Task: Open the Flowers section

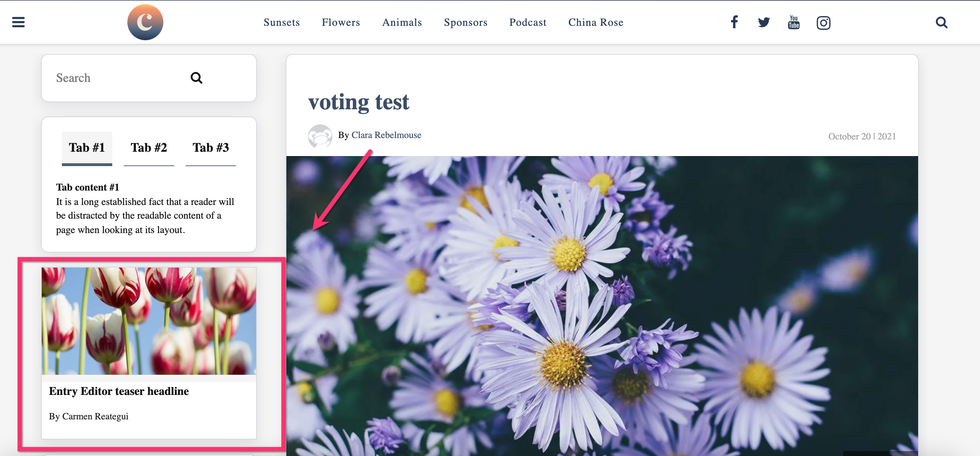Action: 341,22
